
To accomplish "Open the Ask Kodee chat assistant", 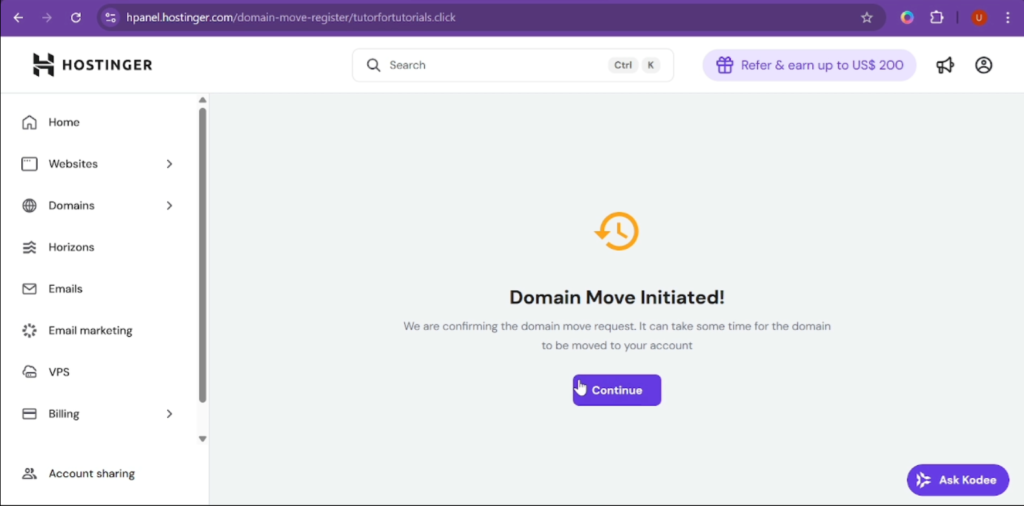I will coord(956,480).
